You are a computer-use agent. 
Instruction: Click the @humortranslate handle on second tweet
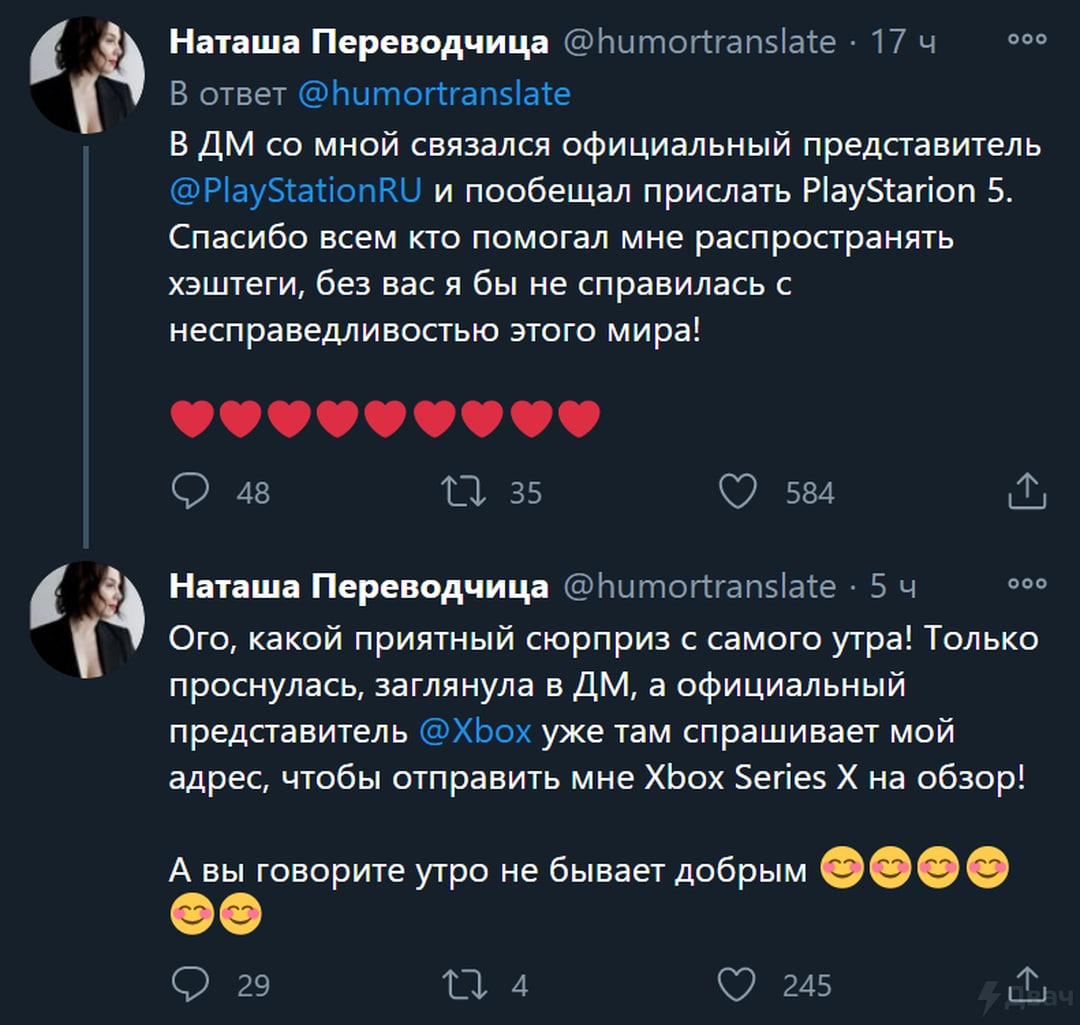(699, 586)
